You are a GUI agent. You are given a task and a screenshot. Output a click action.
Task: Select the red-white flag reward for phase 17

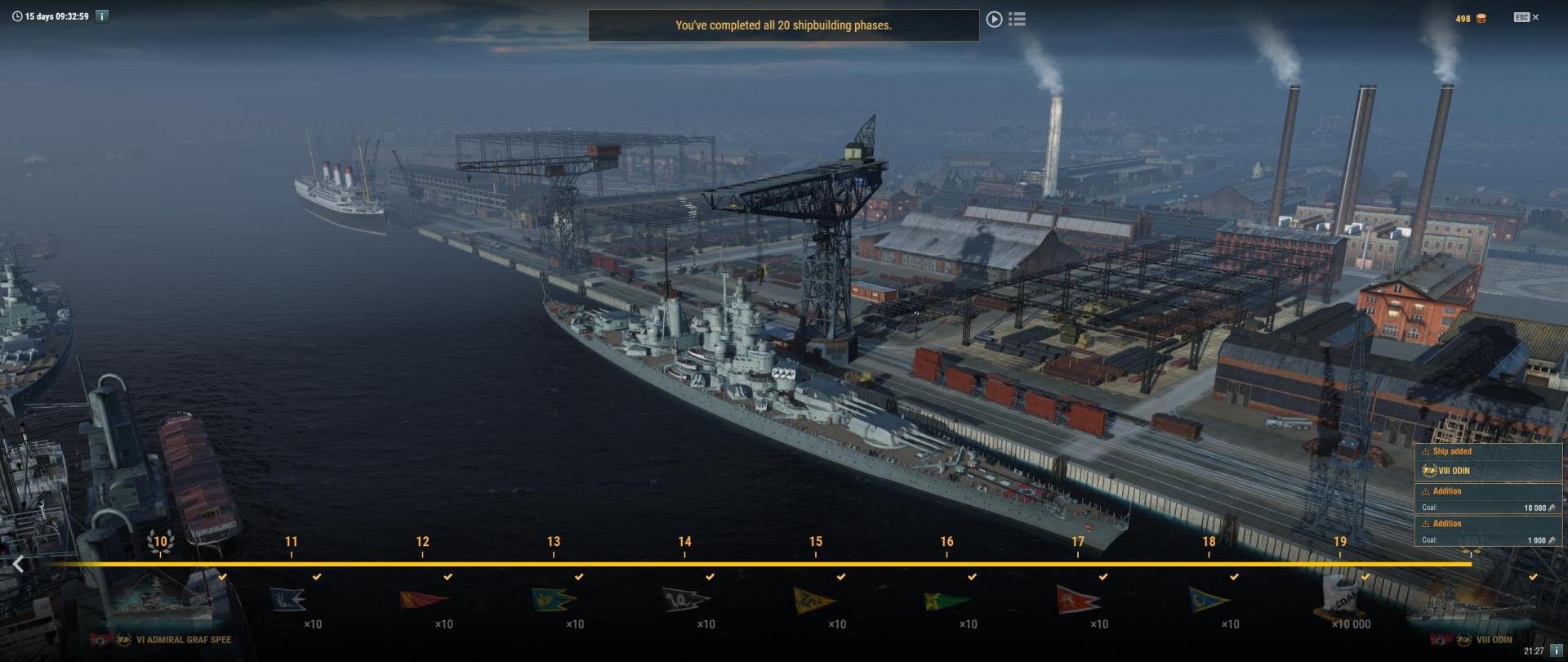[x=1078, y=600]
